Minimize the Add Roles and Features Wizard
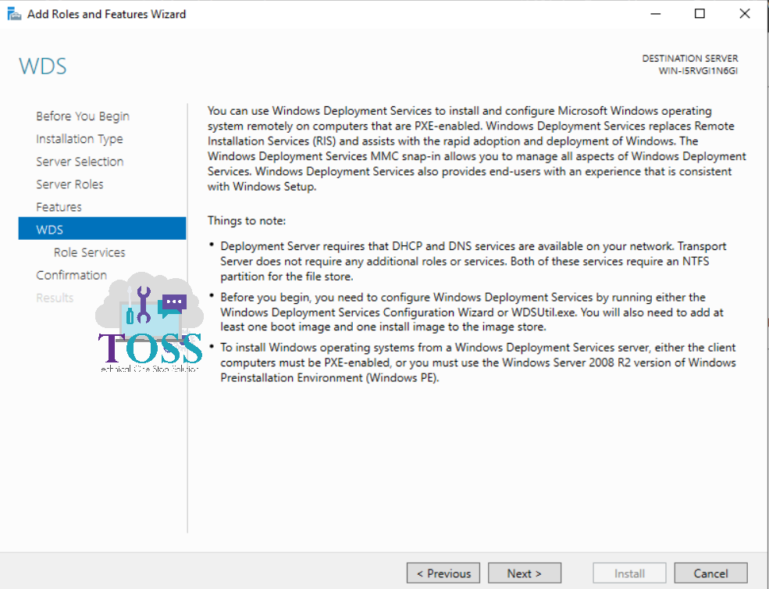 654,14
